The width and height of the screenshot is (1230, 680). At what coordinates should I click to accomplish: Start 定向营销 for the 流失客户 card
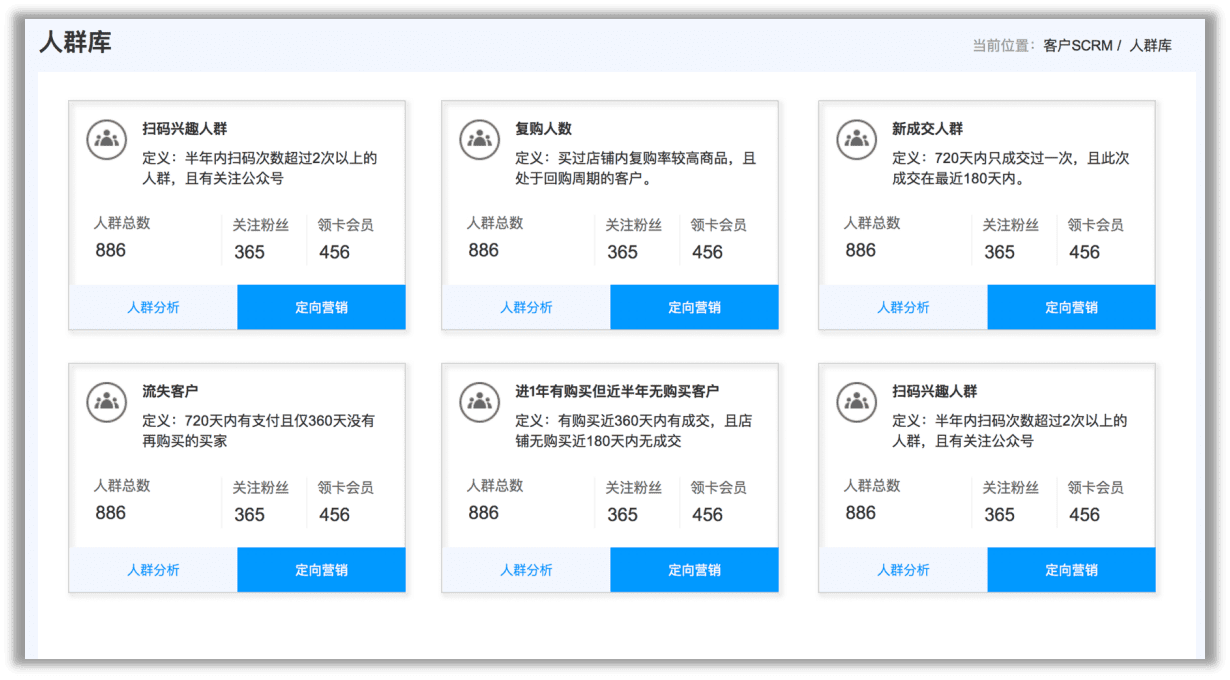tap(321, 570)
